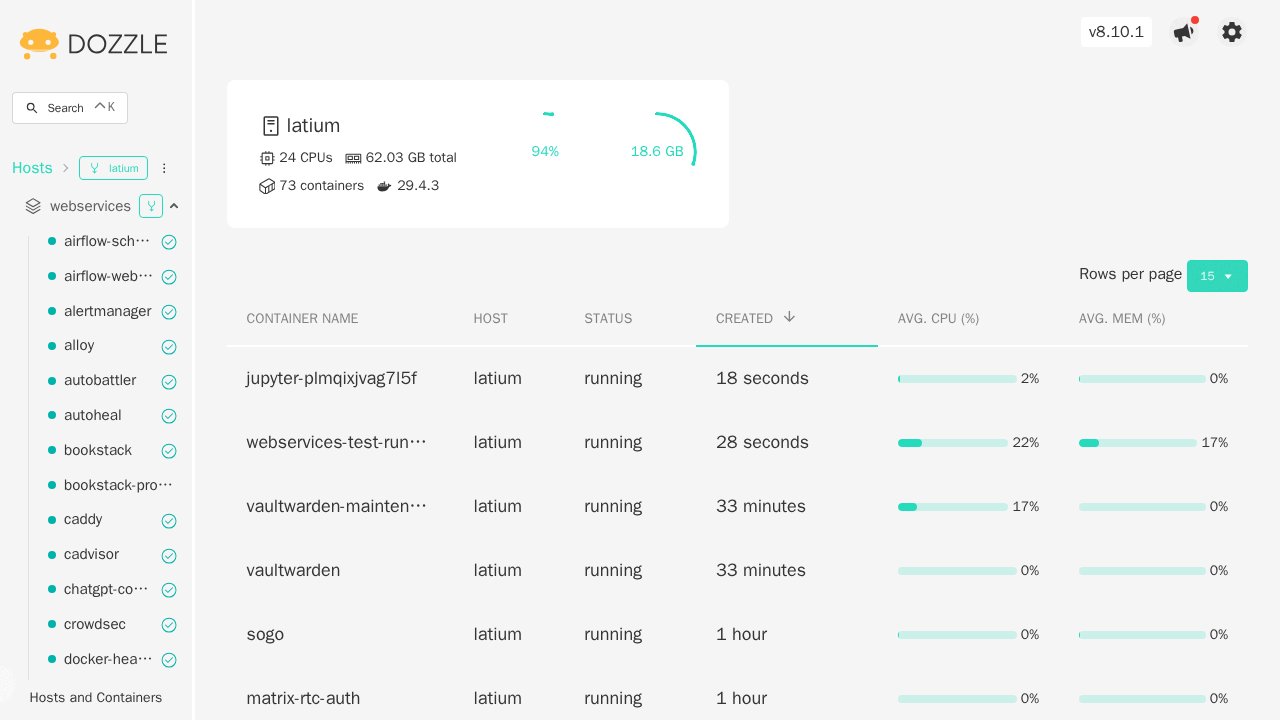1280x720 pixels.
Task: Select the latium host breadcrumb chip
Action: pyautogui.click(x=113, y=168)
